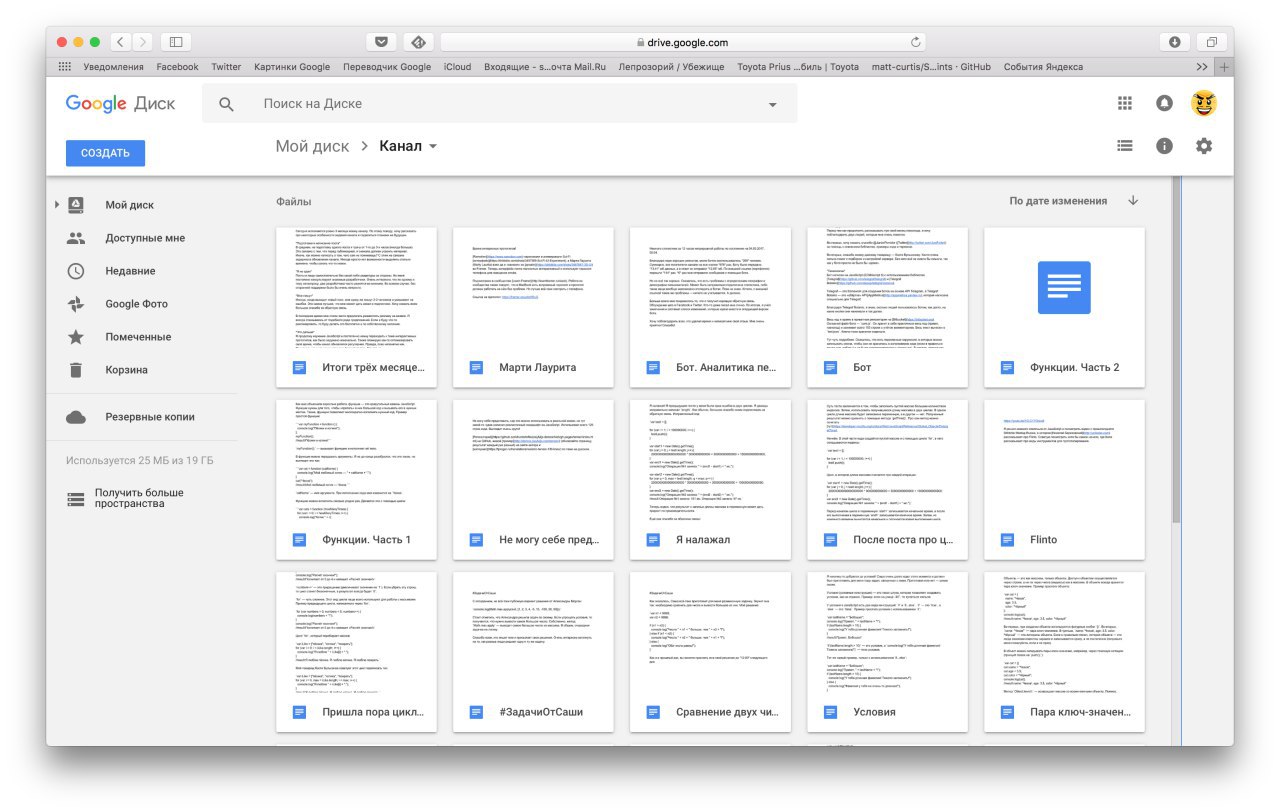Select Мой диск in sidebar
This screenshot has width=1280, height=812.
point(130,205)
